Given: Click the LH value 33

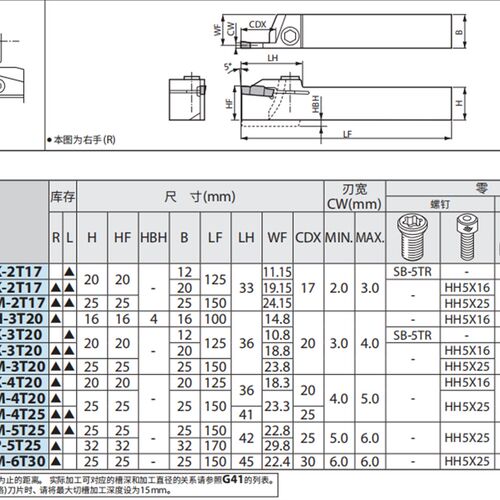Looking at the screenshot, I should 246,288.
